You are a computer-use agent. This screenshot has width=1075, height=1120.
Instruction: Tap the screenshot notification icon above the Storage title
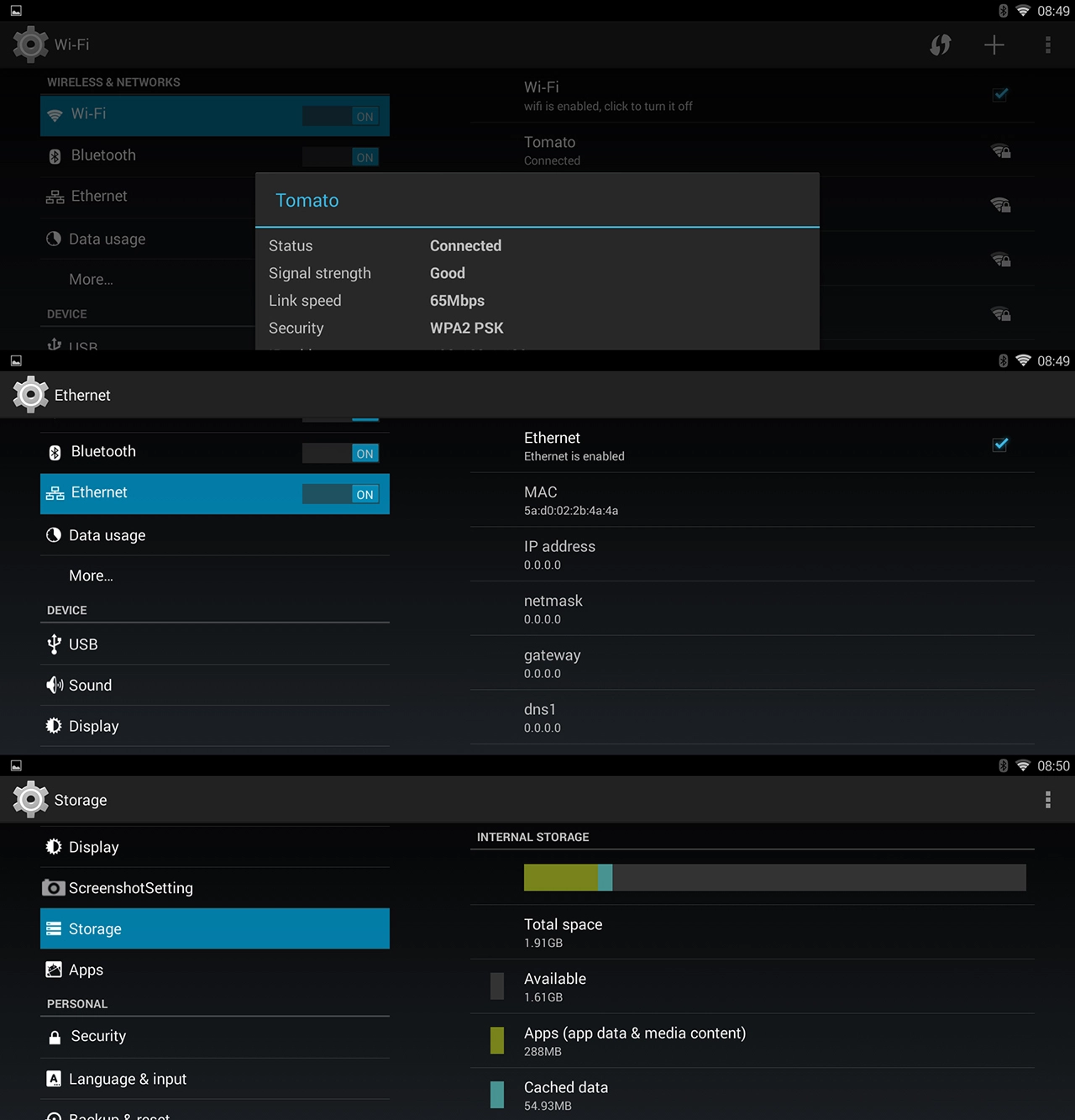(16, 765)
